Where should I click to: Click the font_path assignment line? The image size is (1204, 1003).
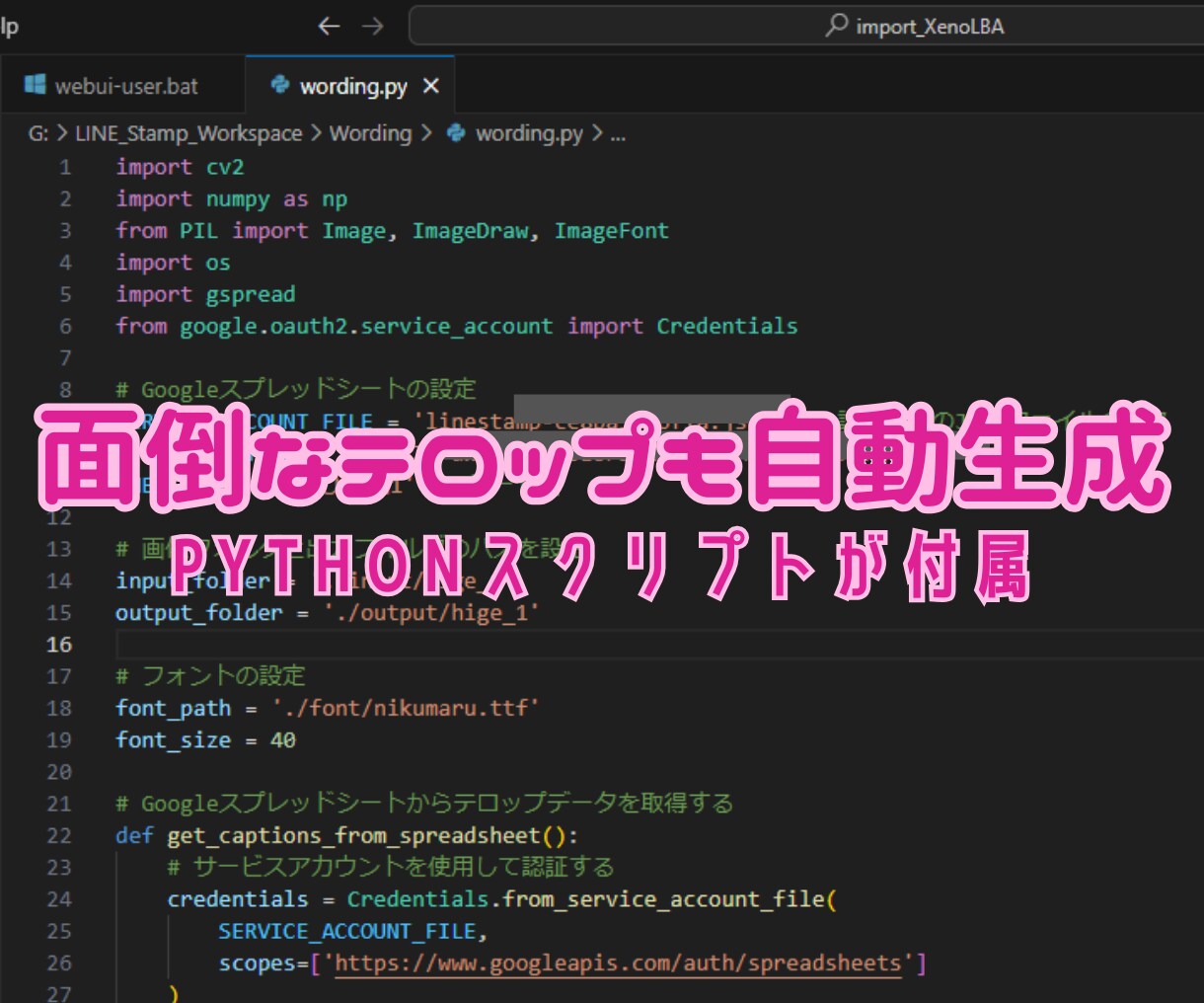click(328, 708)
